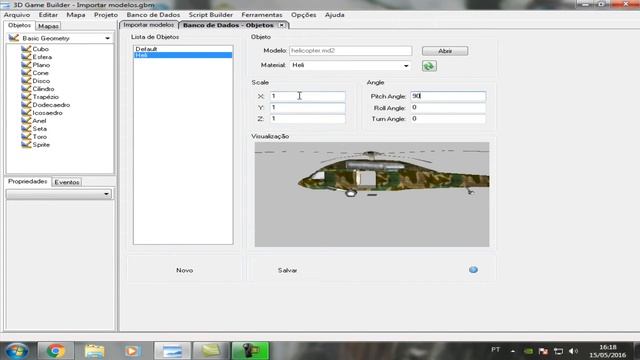Viewport: 640px width, 360px height.
Task: Open the Script Builder menu
Action: [211, 15]
